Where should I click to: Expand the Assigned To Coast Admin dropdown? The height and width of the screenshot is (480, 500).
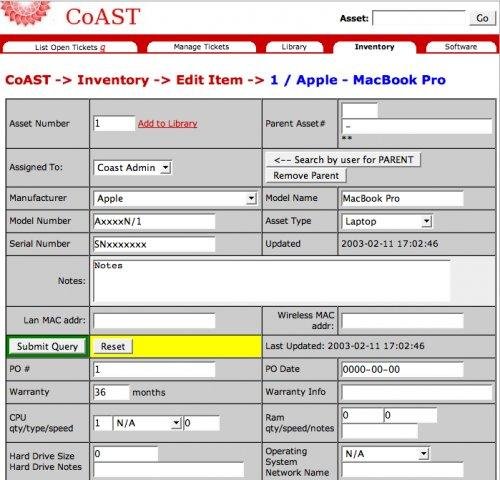[133, 168]
